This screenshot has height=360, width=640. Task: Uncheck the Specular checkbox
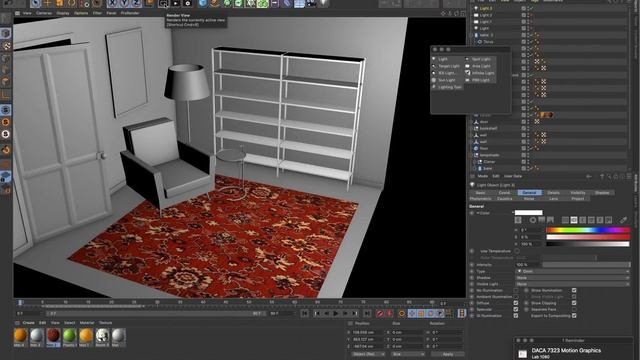point(516,309)
